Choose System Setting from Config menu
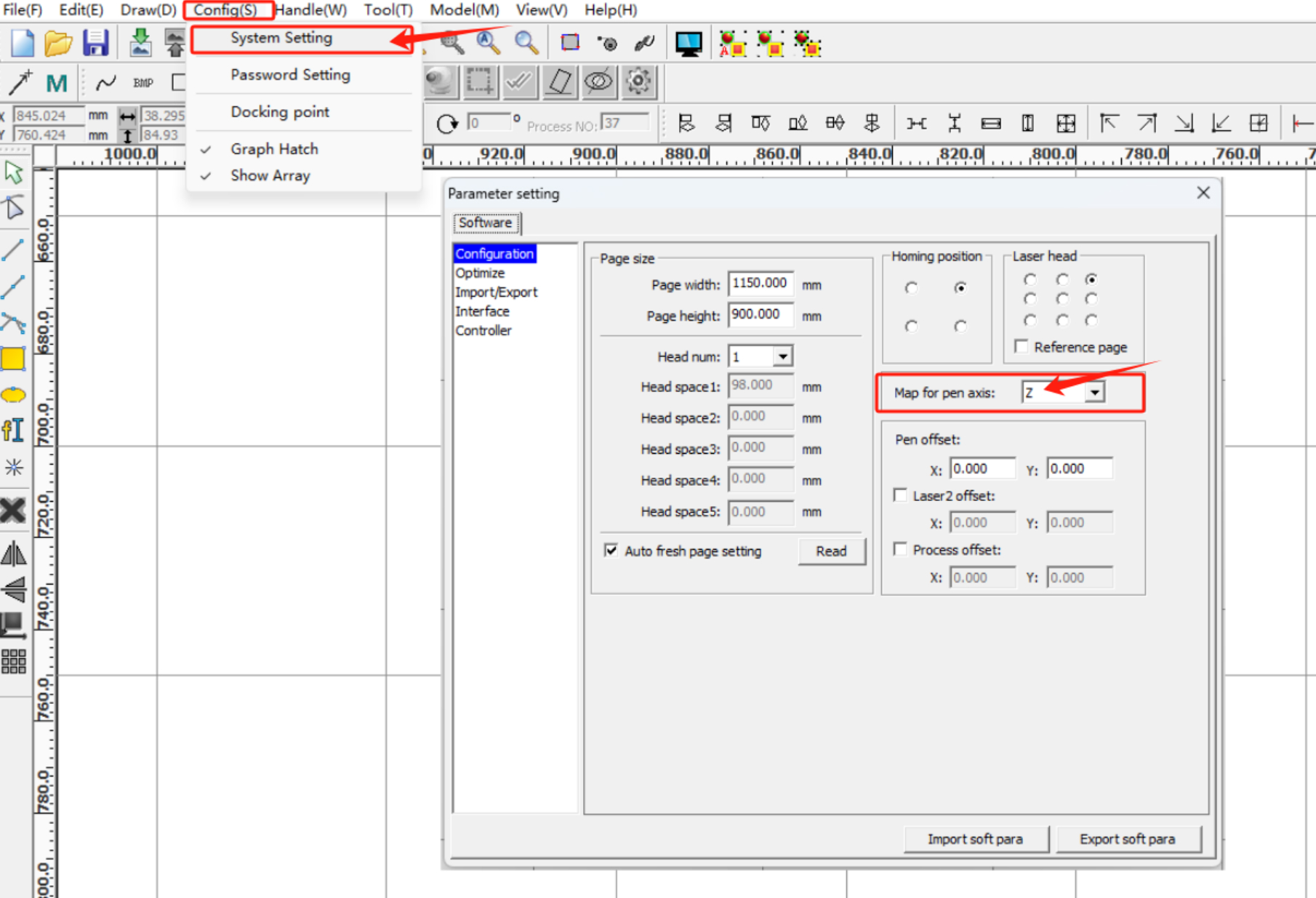Image resolution: width=1316 pixels, height=898 pixels. coord(281,38)
